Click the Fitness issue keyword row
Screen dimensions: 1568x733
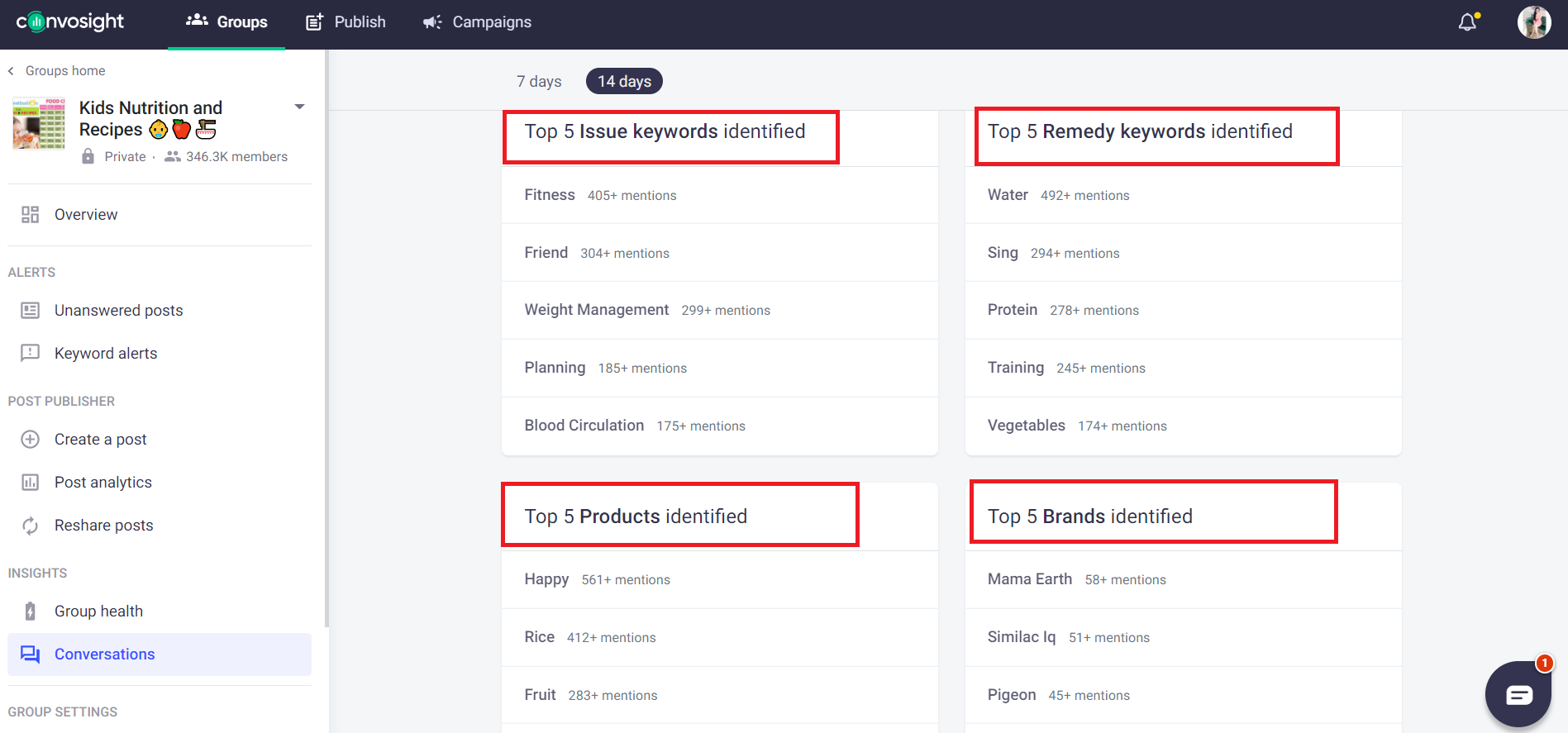[x=719, y=195]
